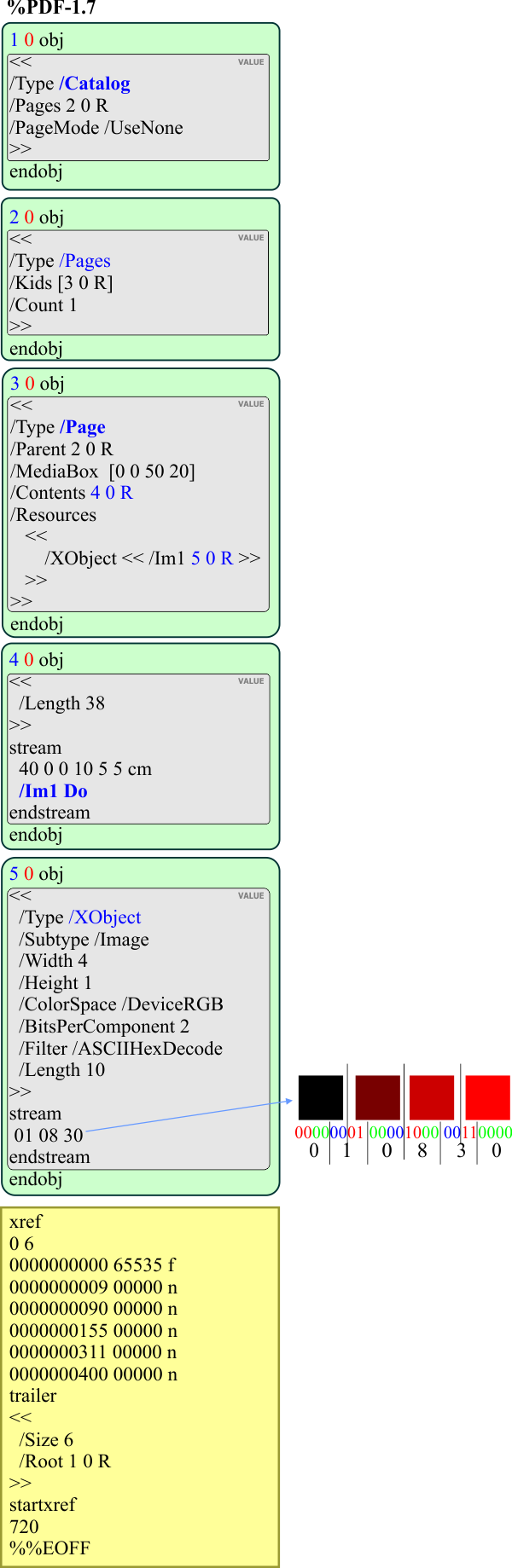
Task: Click the '/BitsPerComponent 2' line
Action: [x=104, y=1027]
